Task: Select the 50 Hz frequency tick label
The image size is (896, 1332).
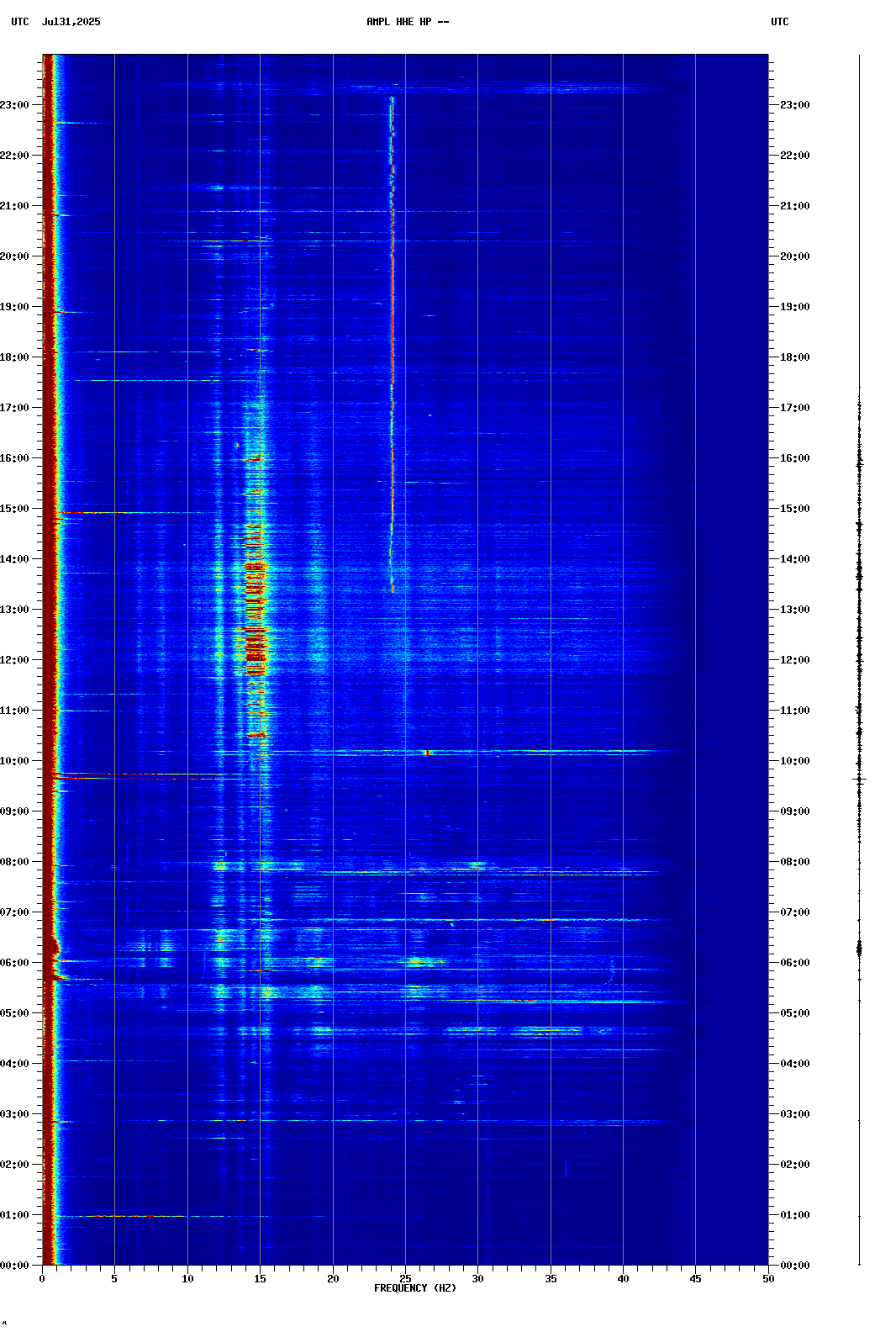Action: 768,1279
